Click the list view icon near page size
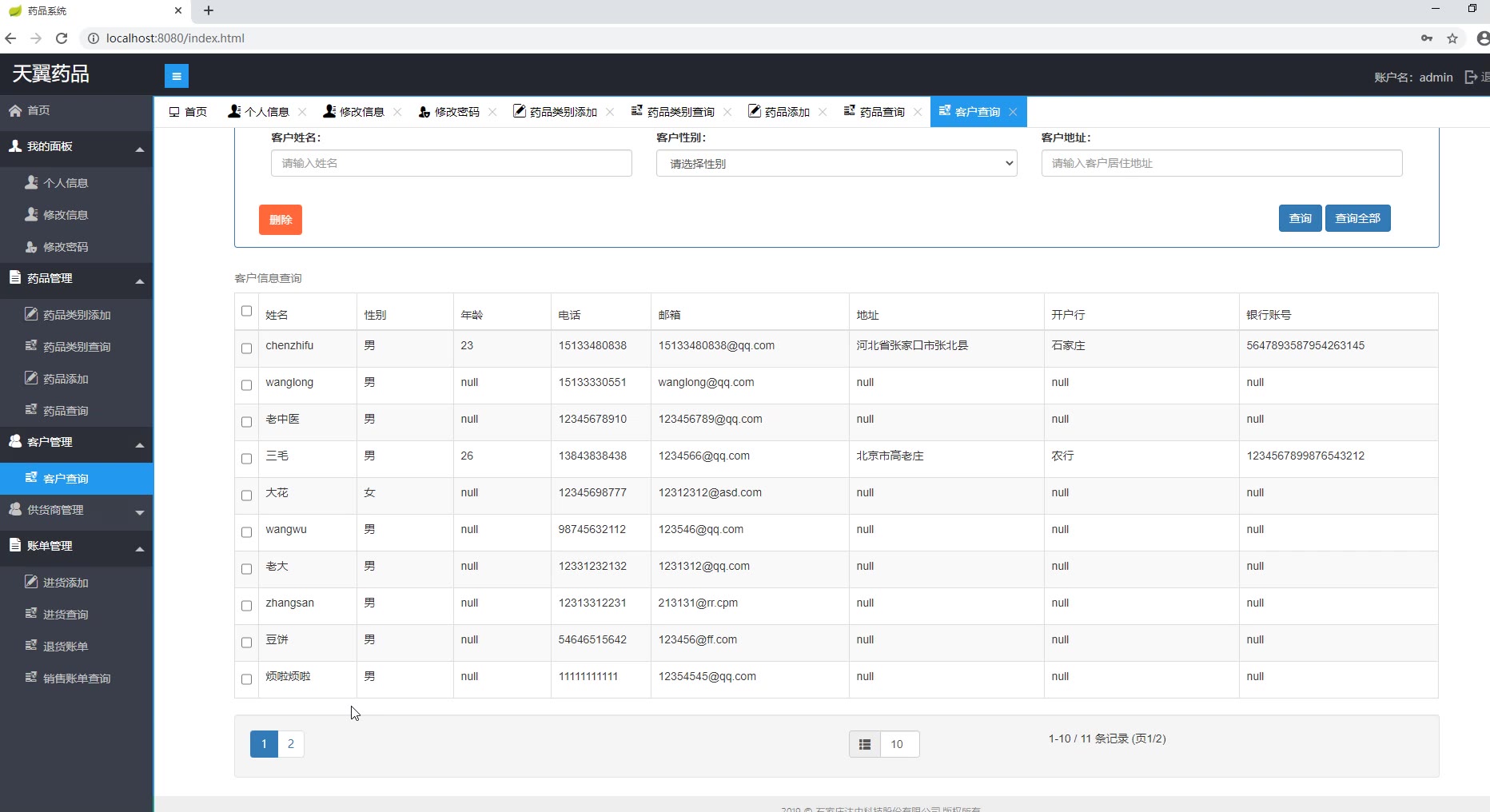 pyautogui.click(x=865, y=744)
